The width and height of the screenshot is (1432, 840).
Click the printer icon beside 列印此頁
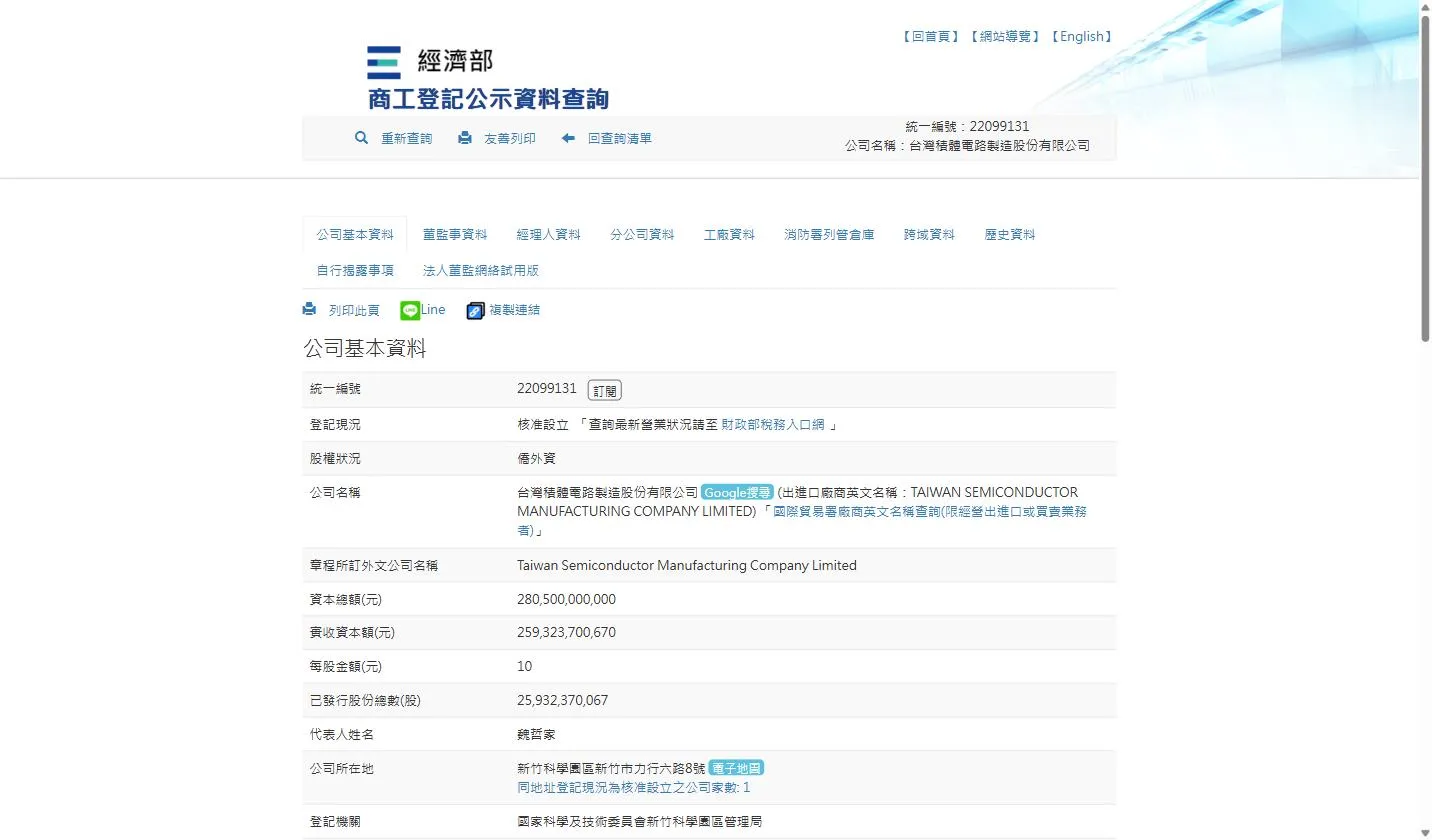[x=310, y=310]
